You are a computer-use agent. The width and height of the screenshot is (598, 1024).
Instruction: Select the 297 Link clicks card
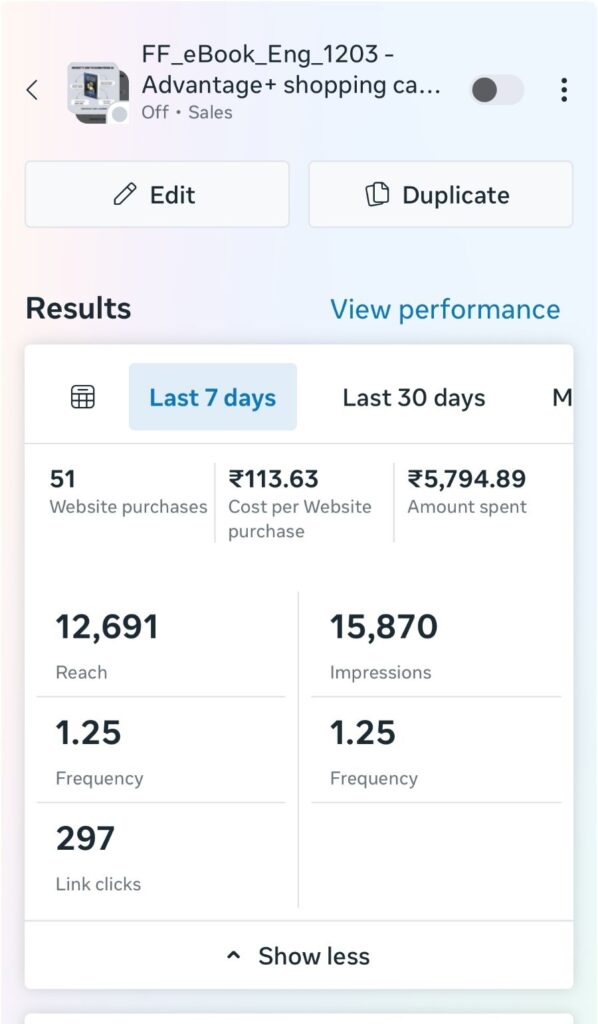coord(161,856)
